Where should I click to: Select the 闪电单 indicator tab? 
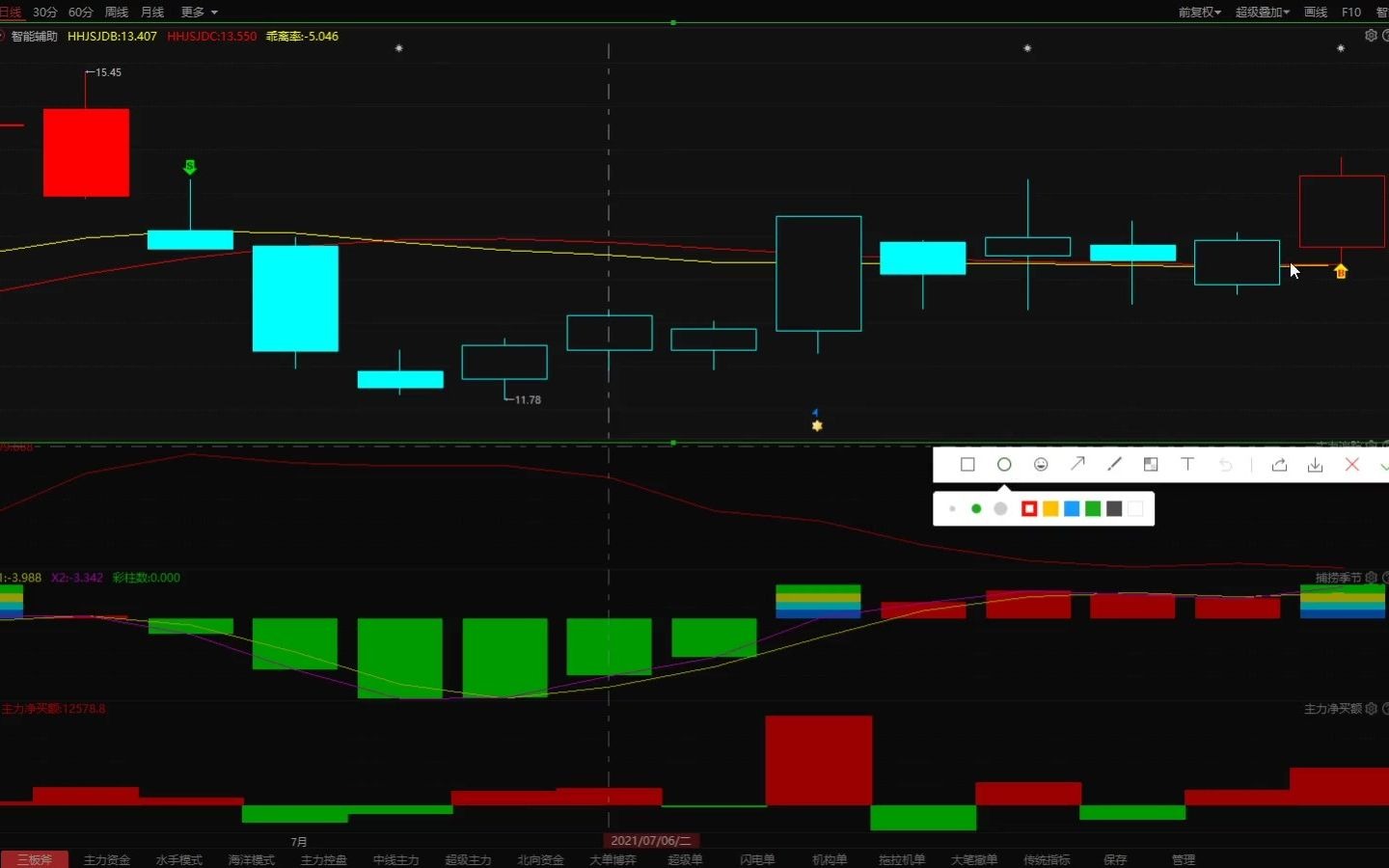click(757, 859)
